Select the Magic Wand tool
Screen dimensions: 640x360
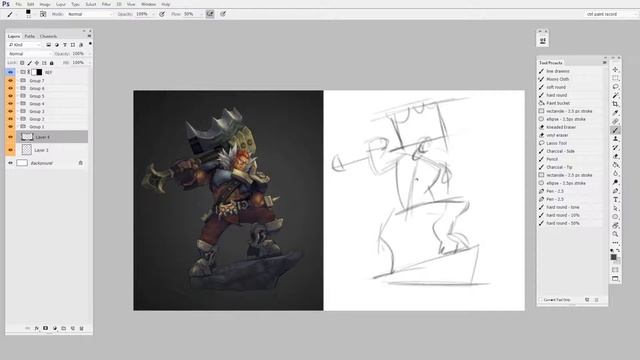pos(616,96)
